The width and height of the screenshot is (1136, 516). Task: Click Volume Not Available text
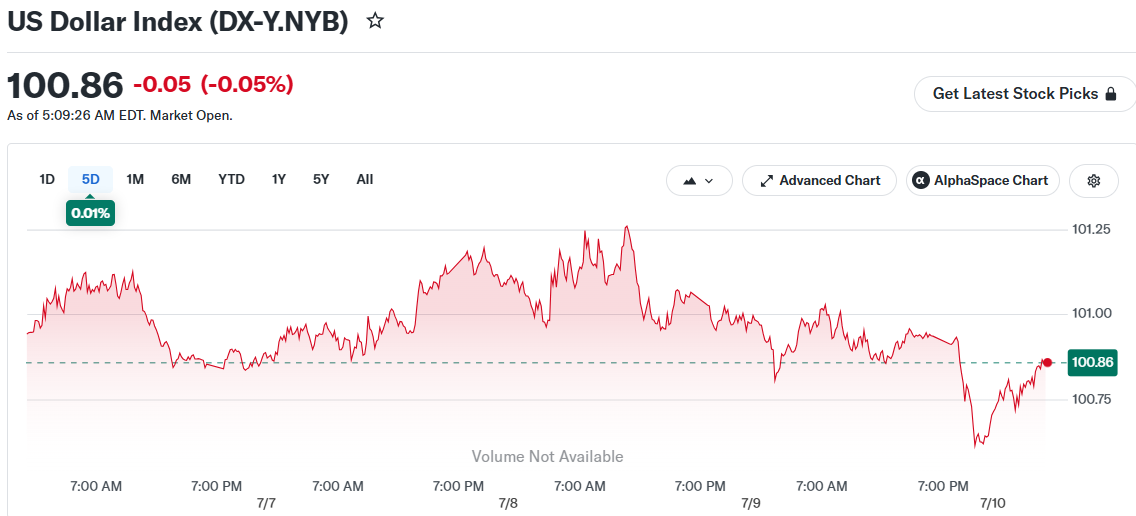(x=548, y=457)
